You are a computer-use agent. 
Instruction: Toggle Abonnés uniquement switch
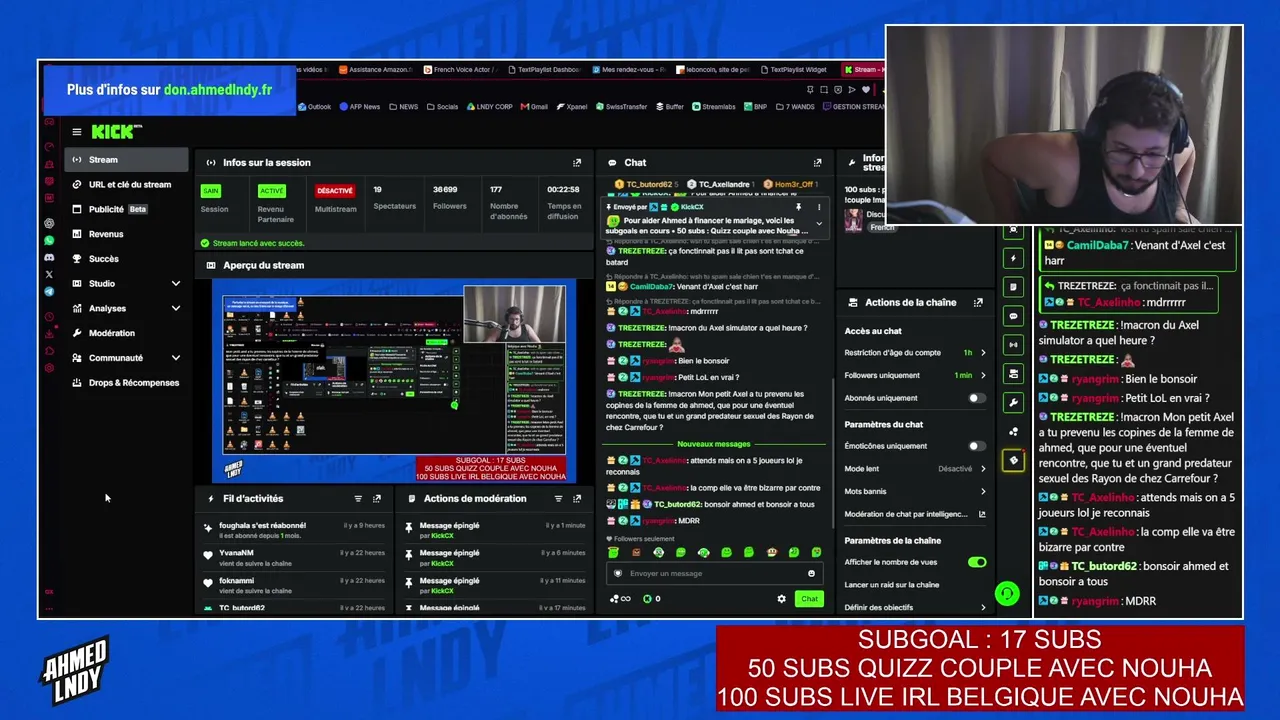pos(977,398)
